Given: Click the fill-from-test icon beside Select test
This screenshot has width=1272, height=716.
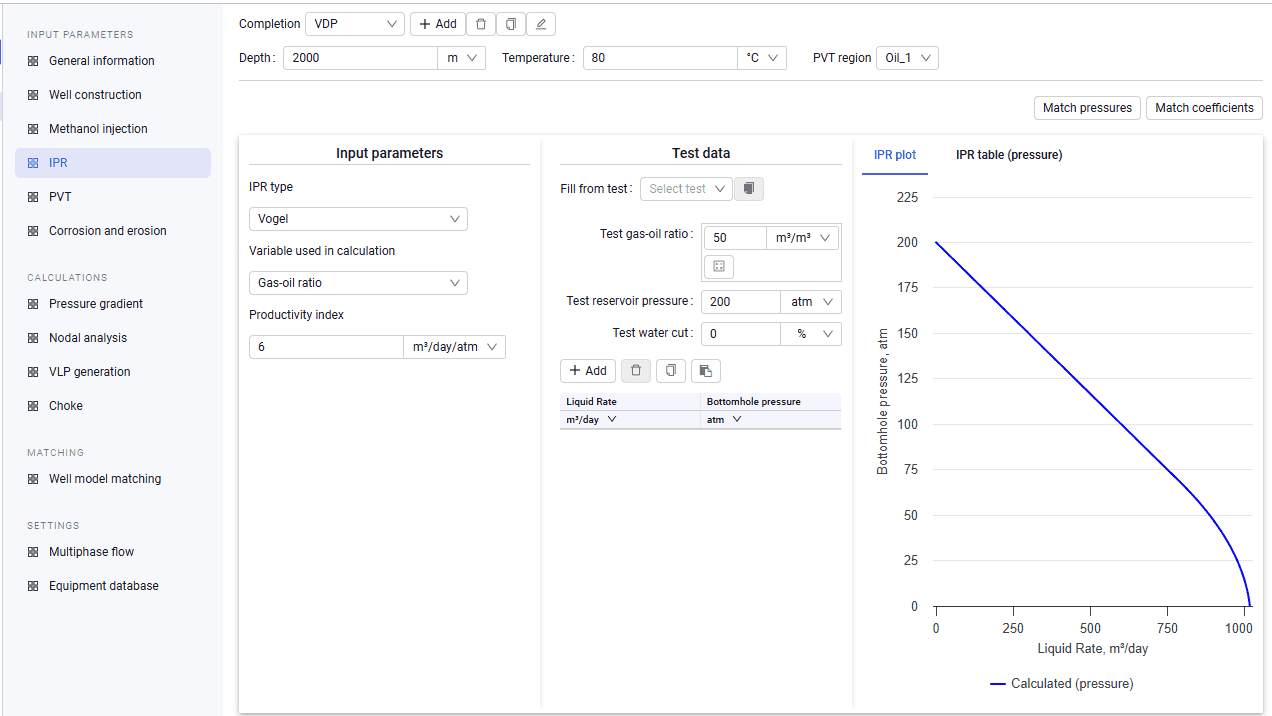Looking at the screenshot, I should coord(749,189).
